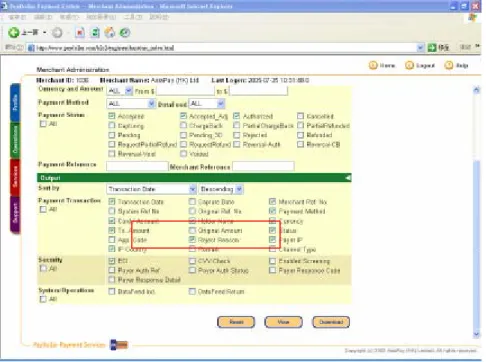Collapse the Output section arrow icon
This screenshot has height=362, width=486.
(348, 178)
